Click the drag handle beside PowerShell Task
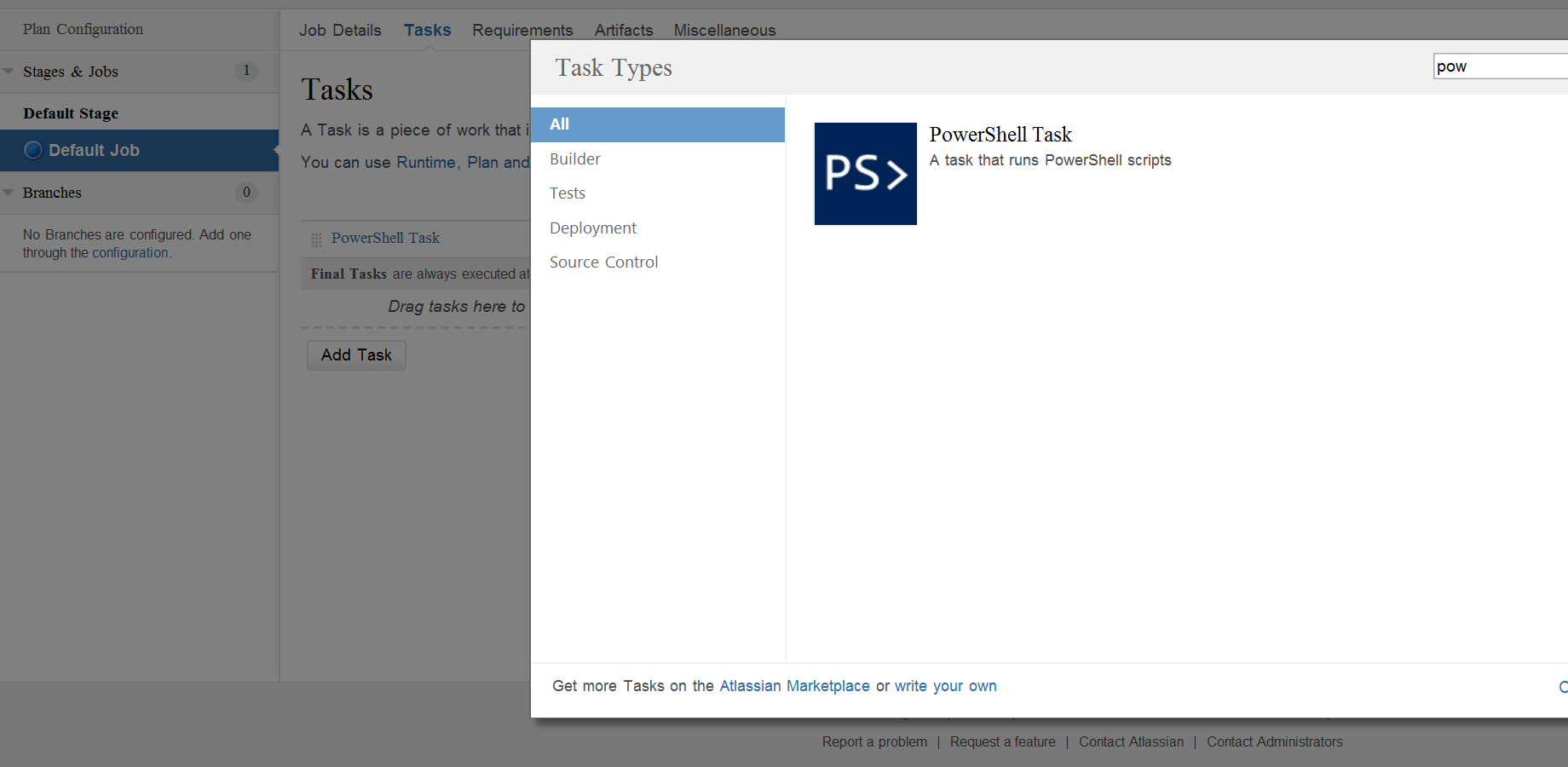Image resolution: width=1568 pixels, height=767 pixels. click(x=316, y=239)
